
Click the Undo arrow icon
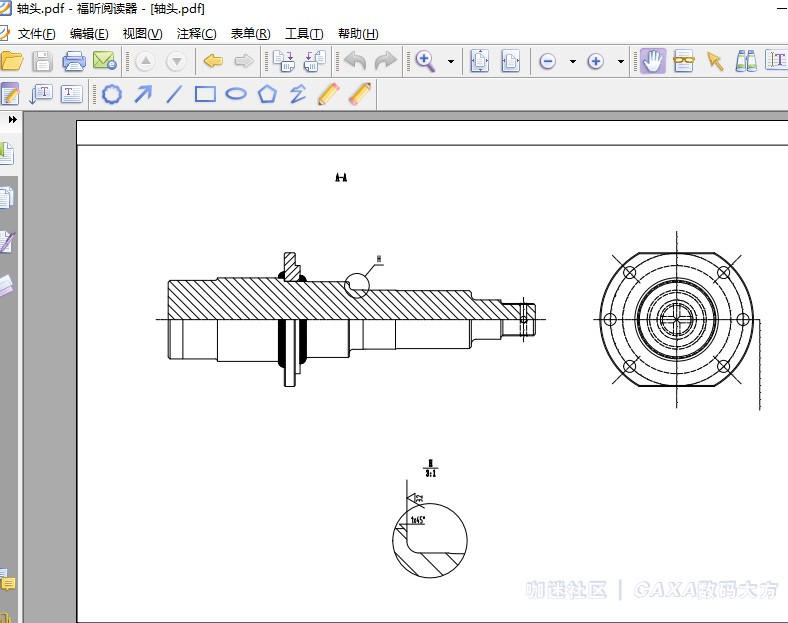coord(355,61)
